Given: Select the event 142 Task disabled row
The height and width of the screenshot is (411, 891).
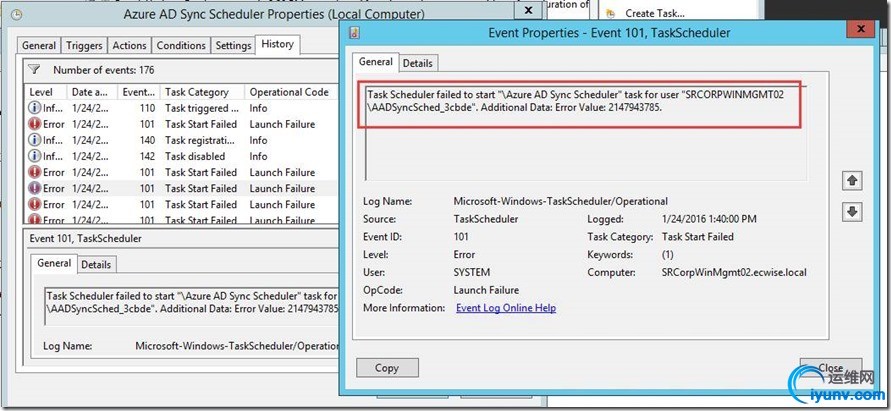Looking at the screenshot, I should 181,156.
